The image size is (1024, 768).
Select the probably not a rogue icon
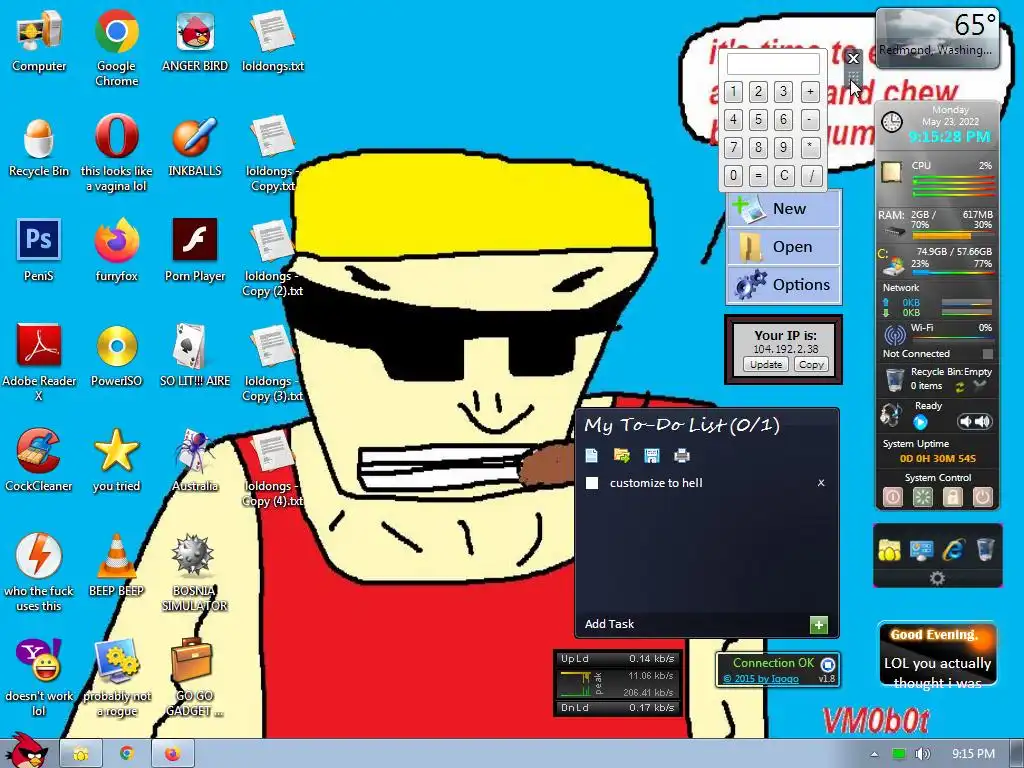pos(116,678)
